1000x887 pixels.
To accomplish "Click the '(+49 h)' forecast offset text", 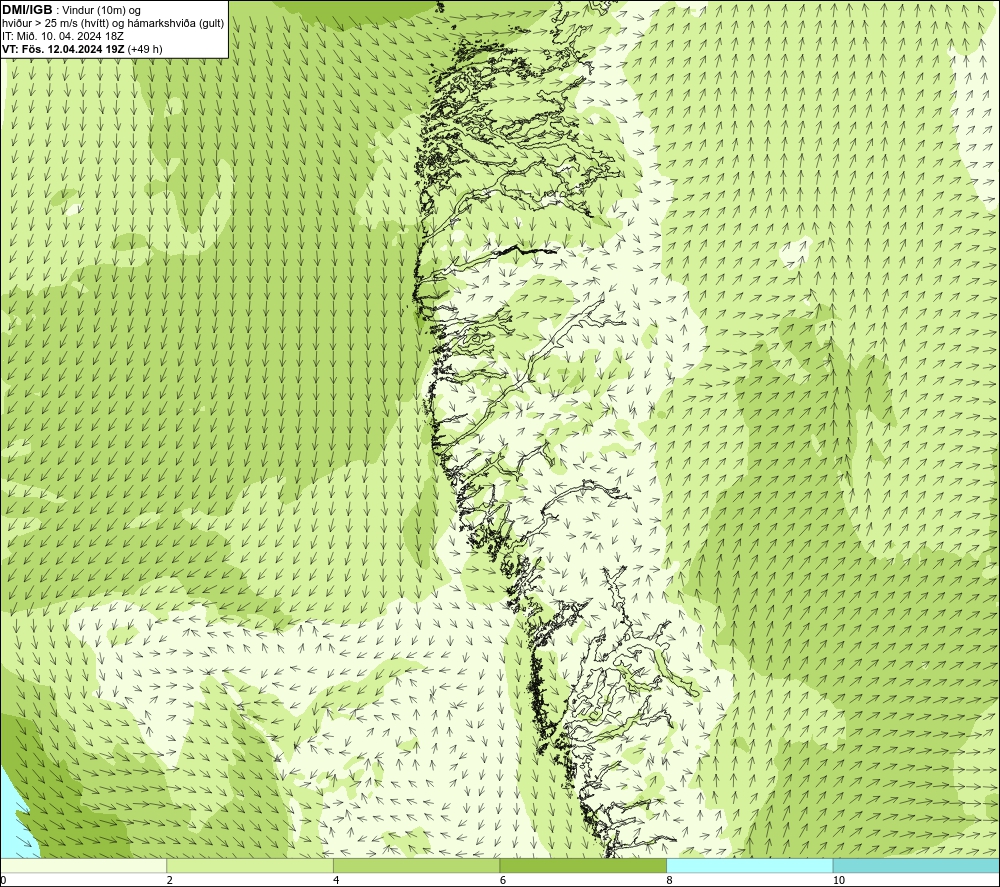I will coord(145,49).
